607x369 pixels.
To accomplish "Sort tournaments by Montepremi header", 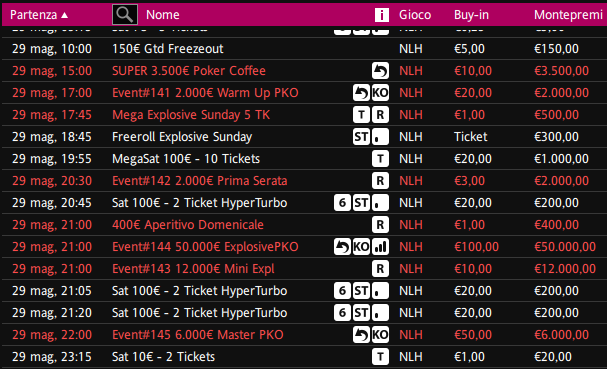I will [568, 15].
